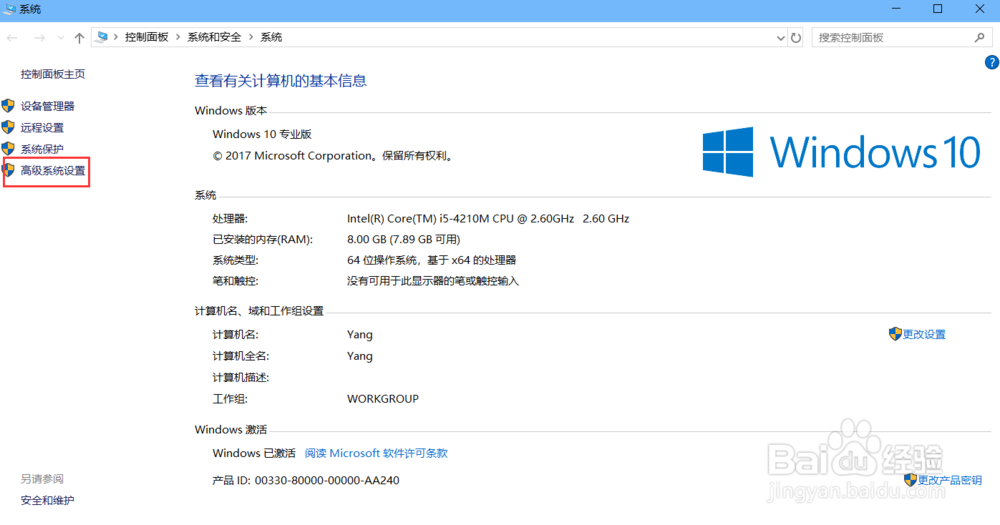Select Yang value next to 计算机名
The image size is (1000, 525).
pos(360,334)
